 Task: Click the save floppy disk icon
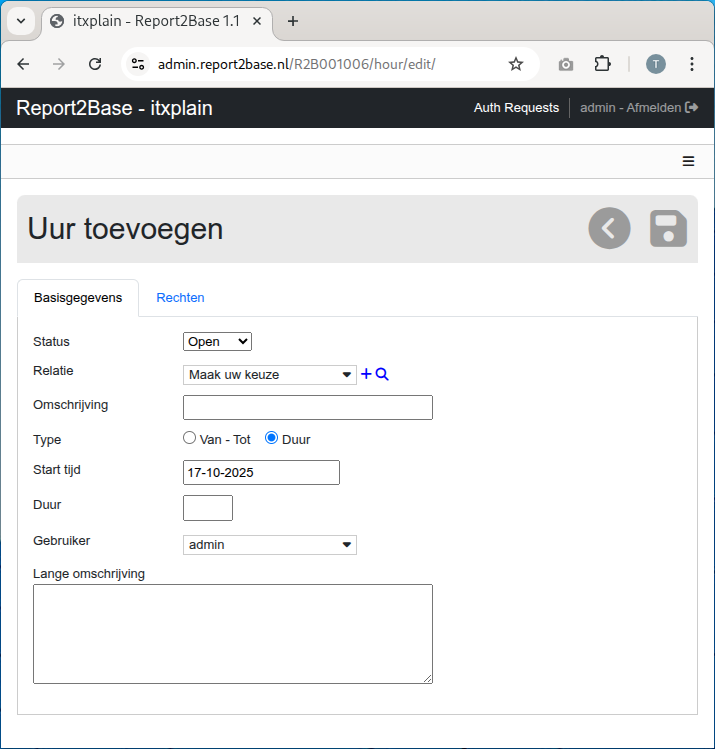coord(668,229)
